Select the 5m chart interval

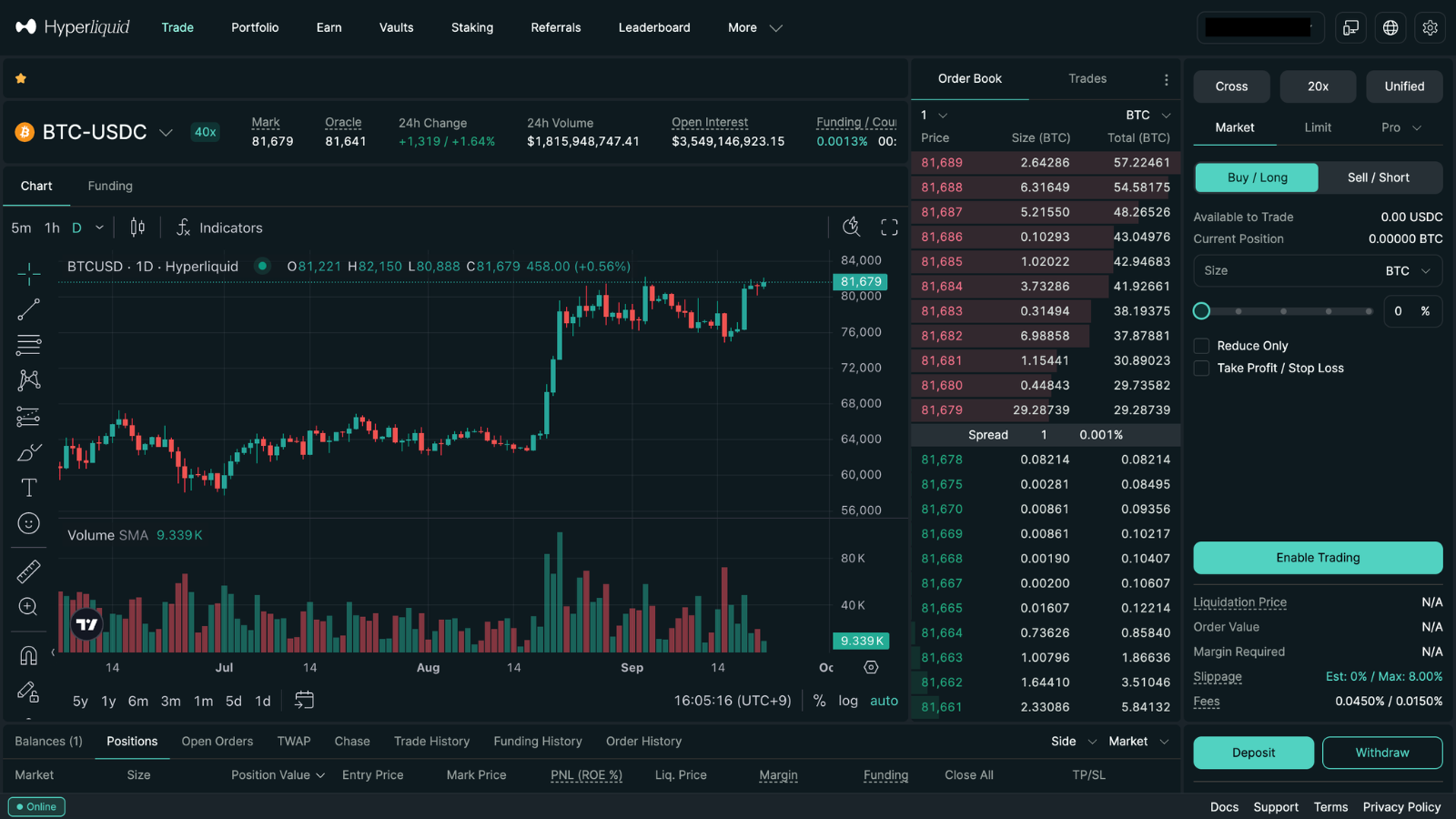tap(21, 227)
